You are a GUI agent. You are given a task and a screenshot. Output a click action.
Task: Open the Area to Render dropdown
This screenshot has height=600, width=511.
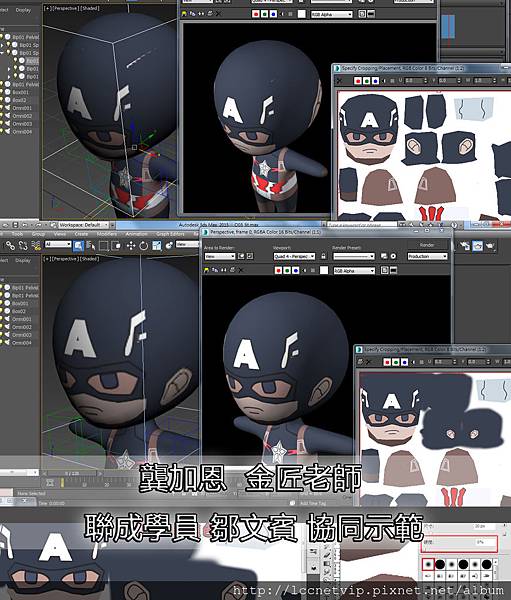(x=219, y=256)
